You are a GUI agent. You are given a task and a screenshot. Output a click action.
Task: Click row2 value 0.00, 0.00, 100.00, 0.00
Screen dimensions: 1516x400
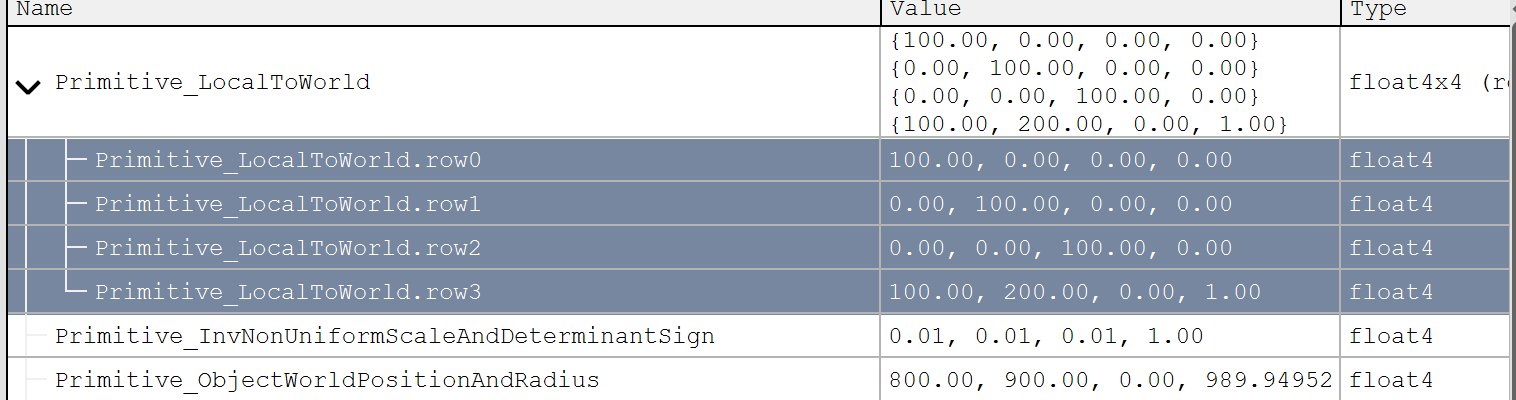coord(1060,248)
